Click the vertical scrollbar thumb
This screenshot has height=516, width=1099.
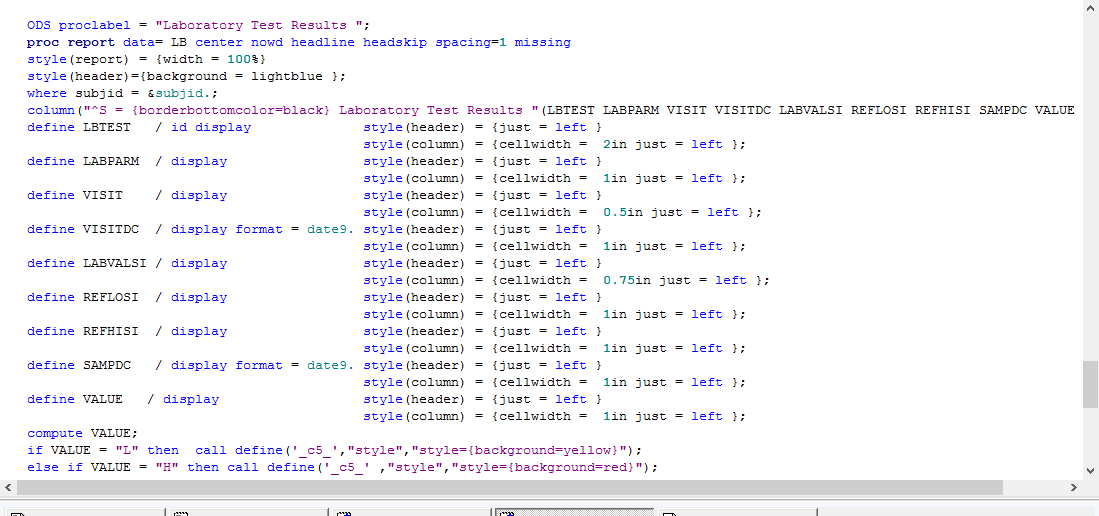(x=1091, y=384)
